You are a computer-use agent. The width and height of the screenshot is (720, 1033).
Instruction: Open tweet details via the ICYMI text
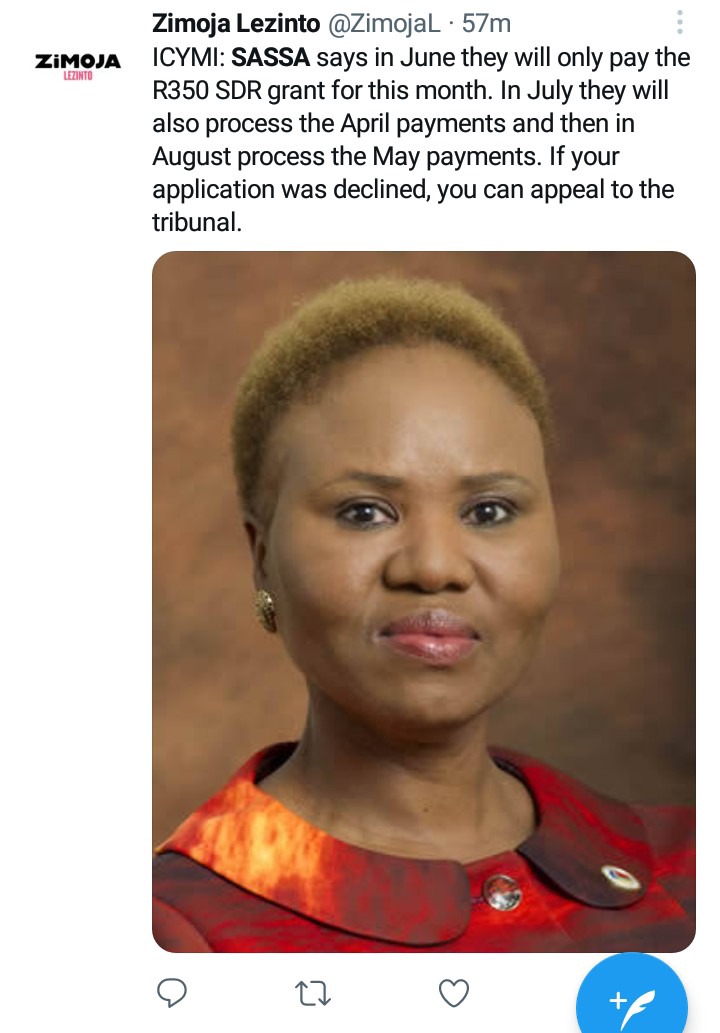pyautogui.click(x=188, y=57)
